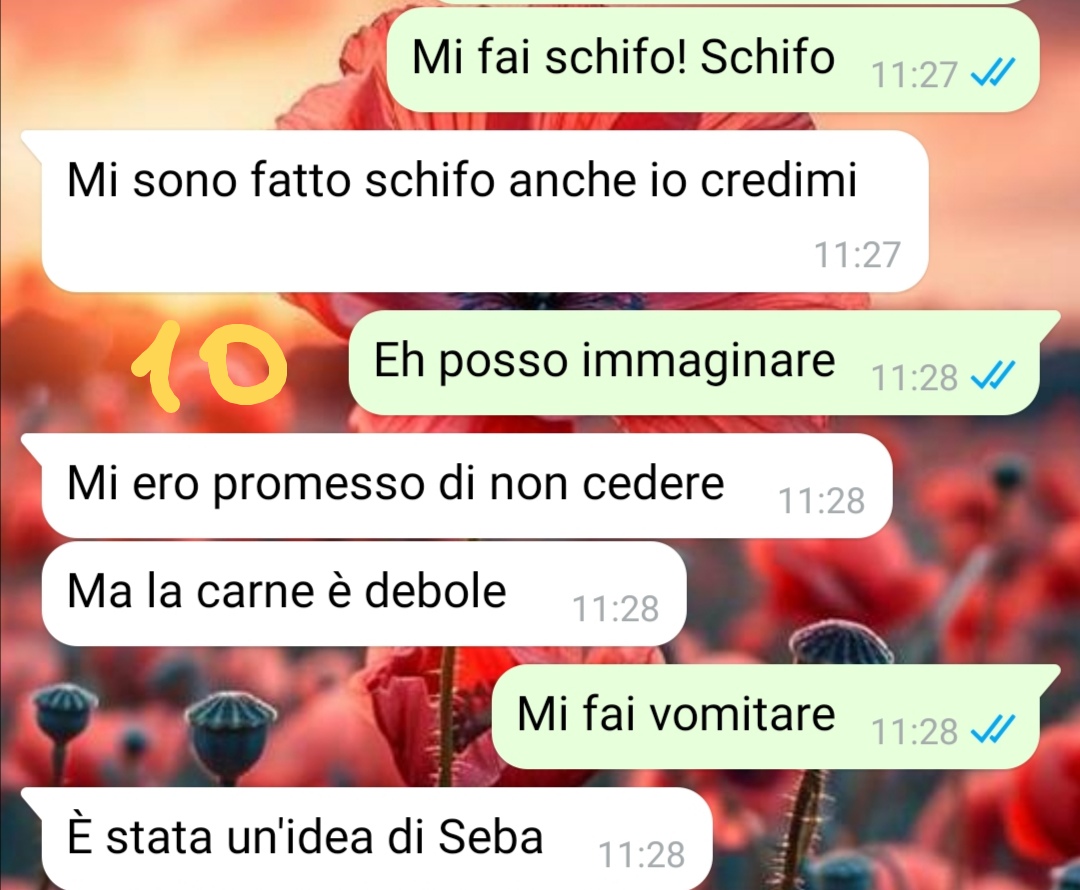Click the 11:27 timestamp in the 'credimi' bubble
The width and height of the screenshot is (1080, 890).
click(858, 254)
